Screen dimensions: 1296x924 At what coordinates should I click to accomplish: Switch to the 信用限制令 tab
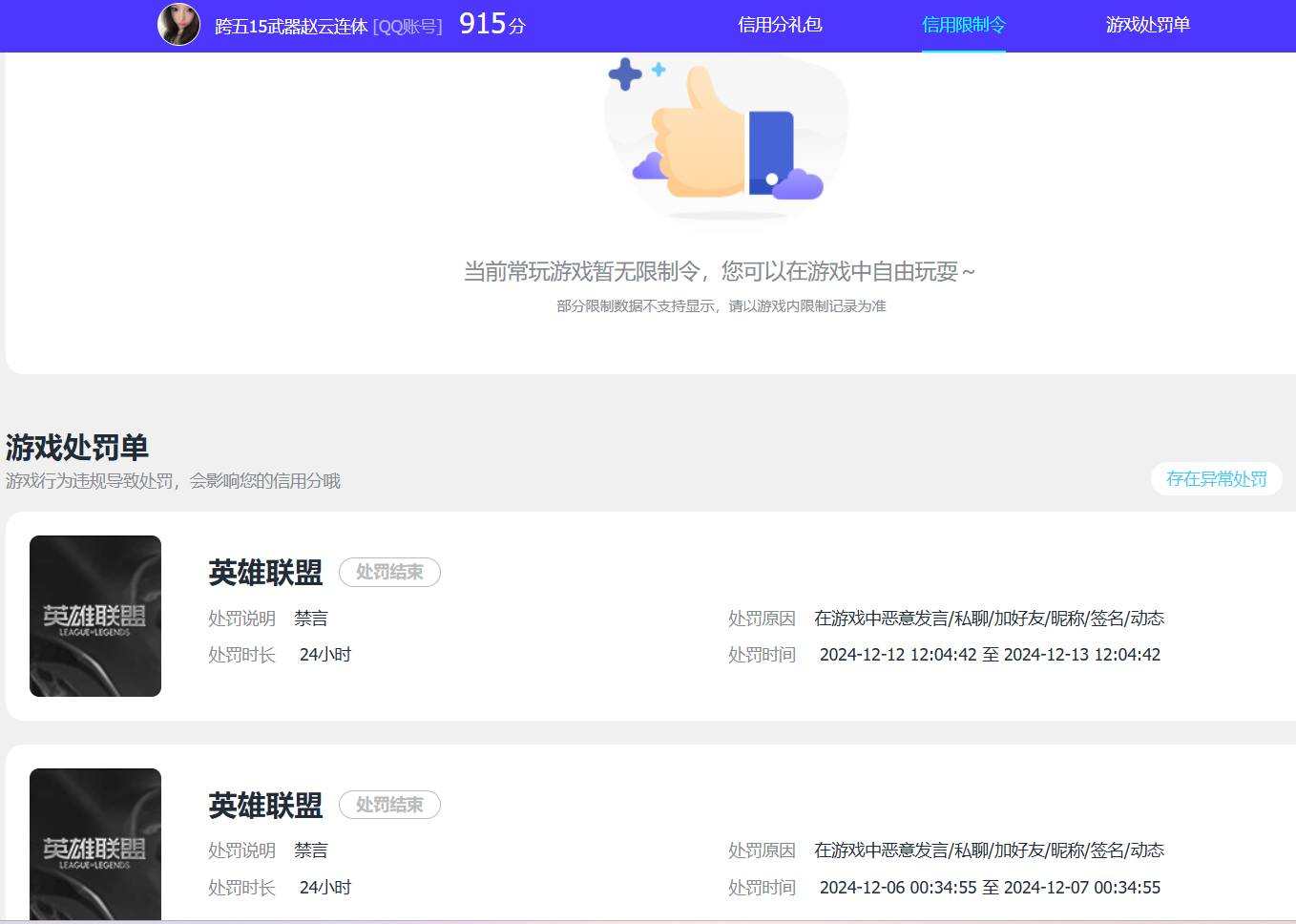pyautogui.click(x=964, y=25)
